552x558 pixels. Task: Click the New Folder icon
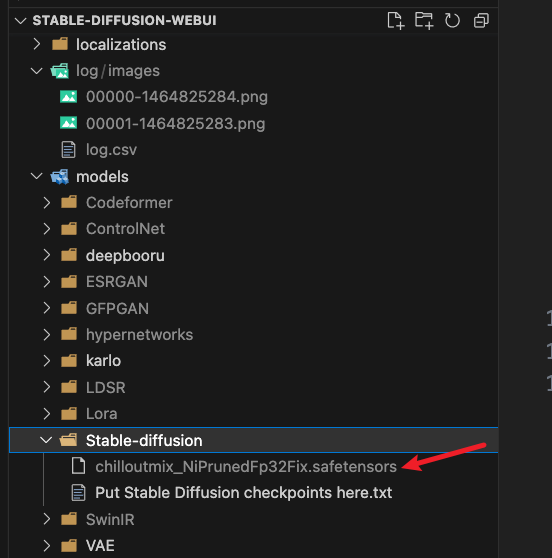point(424,20)
